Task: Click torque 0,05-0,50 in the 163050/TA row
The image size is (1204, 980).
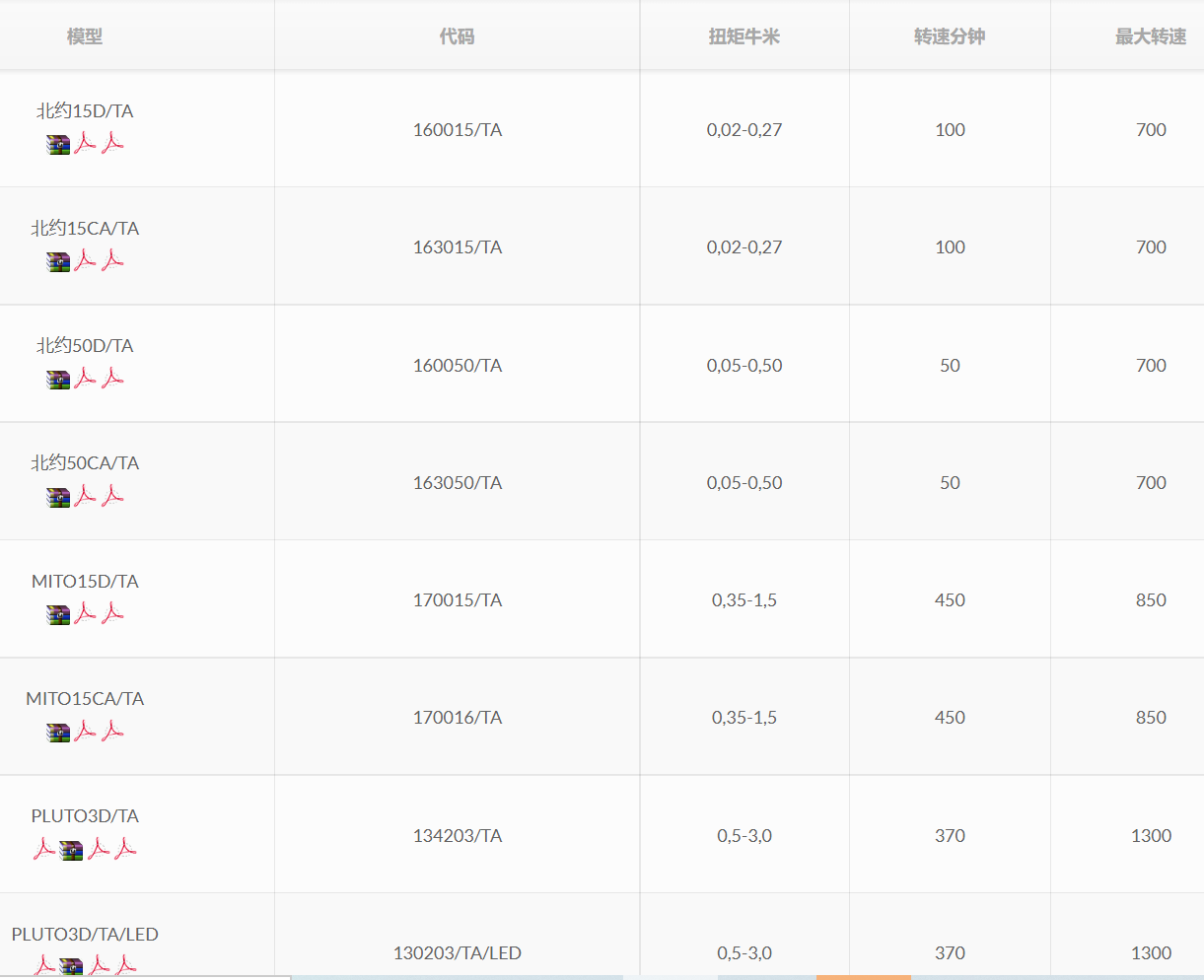Action: coord(744,483)
